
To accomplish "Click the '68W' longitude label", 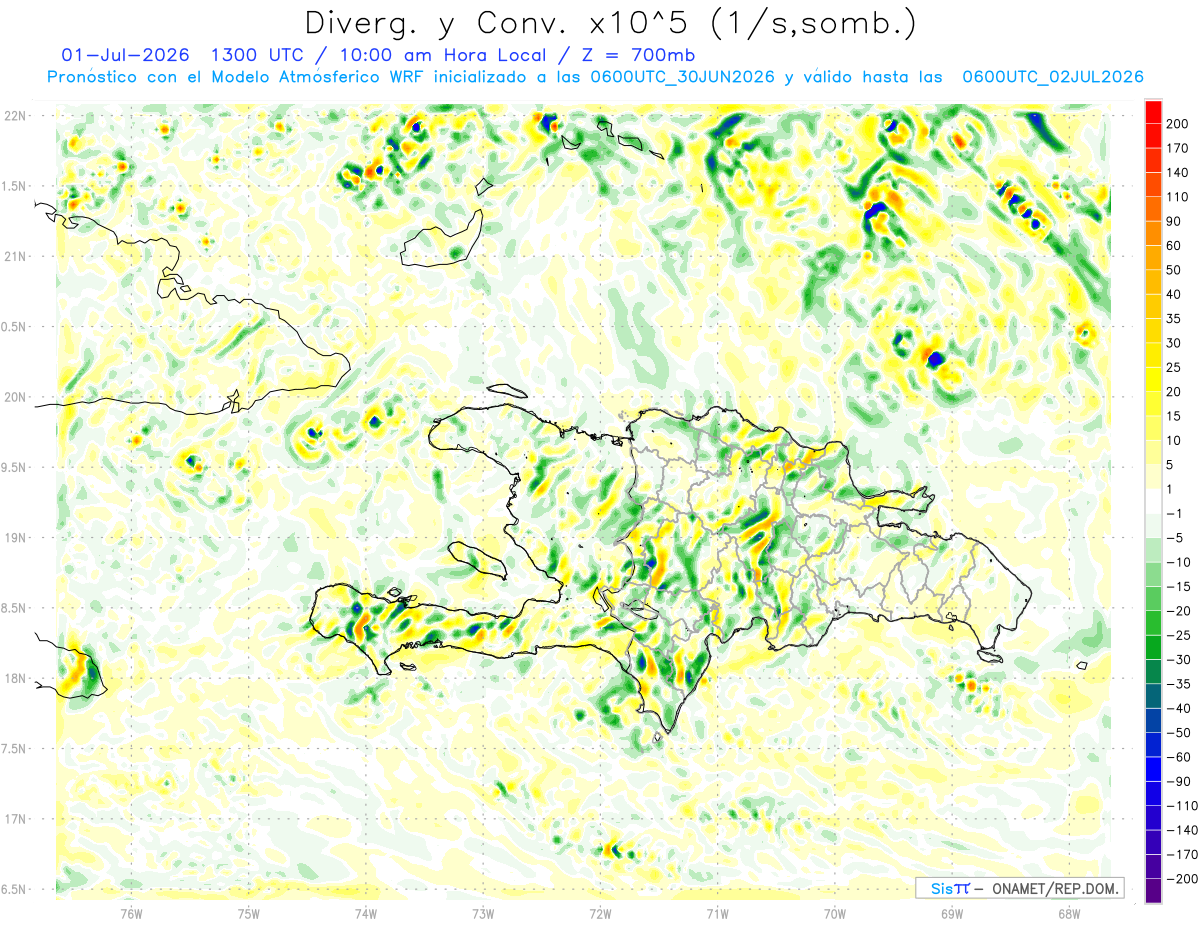I will (x=1069, y=913).
